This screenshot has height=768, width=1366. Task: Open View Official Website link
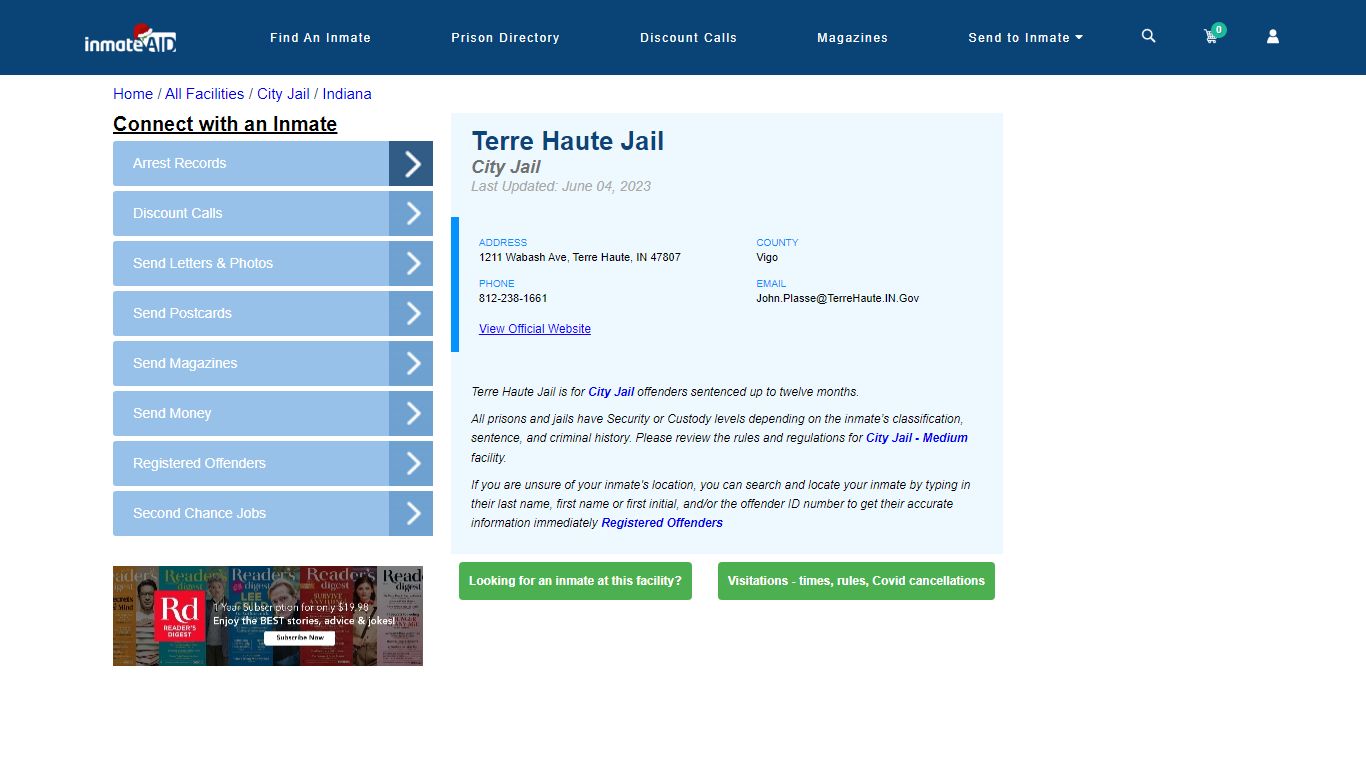[x=534, y=328]
